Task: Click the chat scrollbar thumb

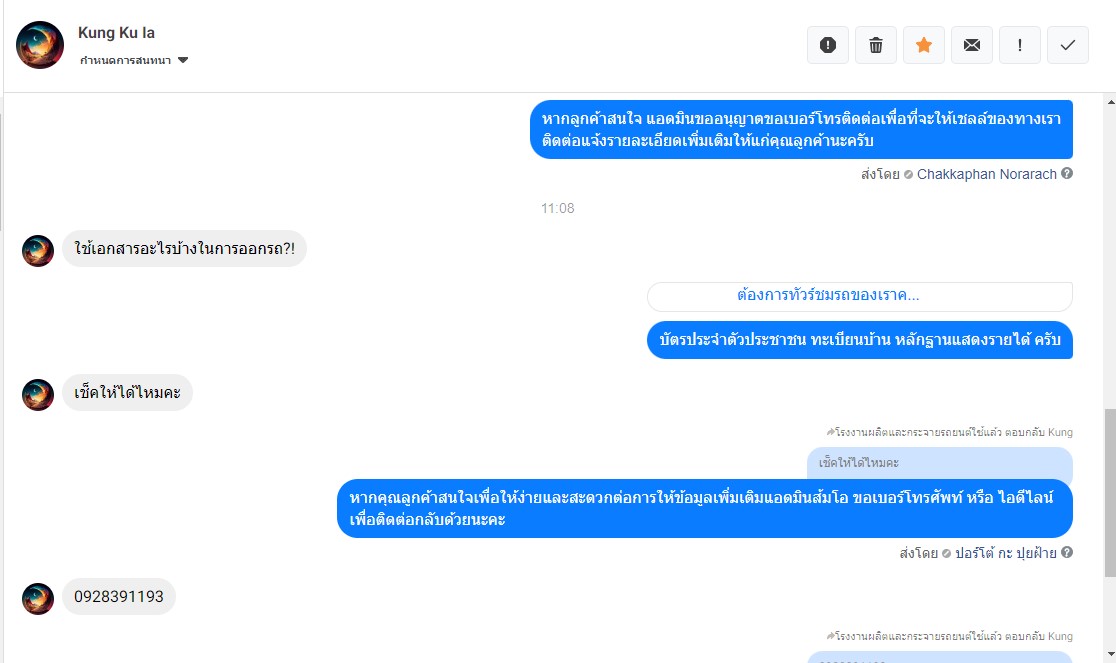Action: [x=1110, y=492]
